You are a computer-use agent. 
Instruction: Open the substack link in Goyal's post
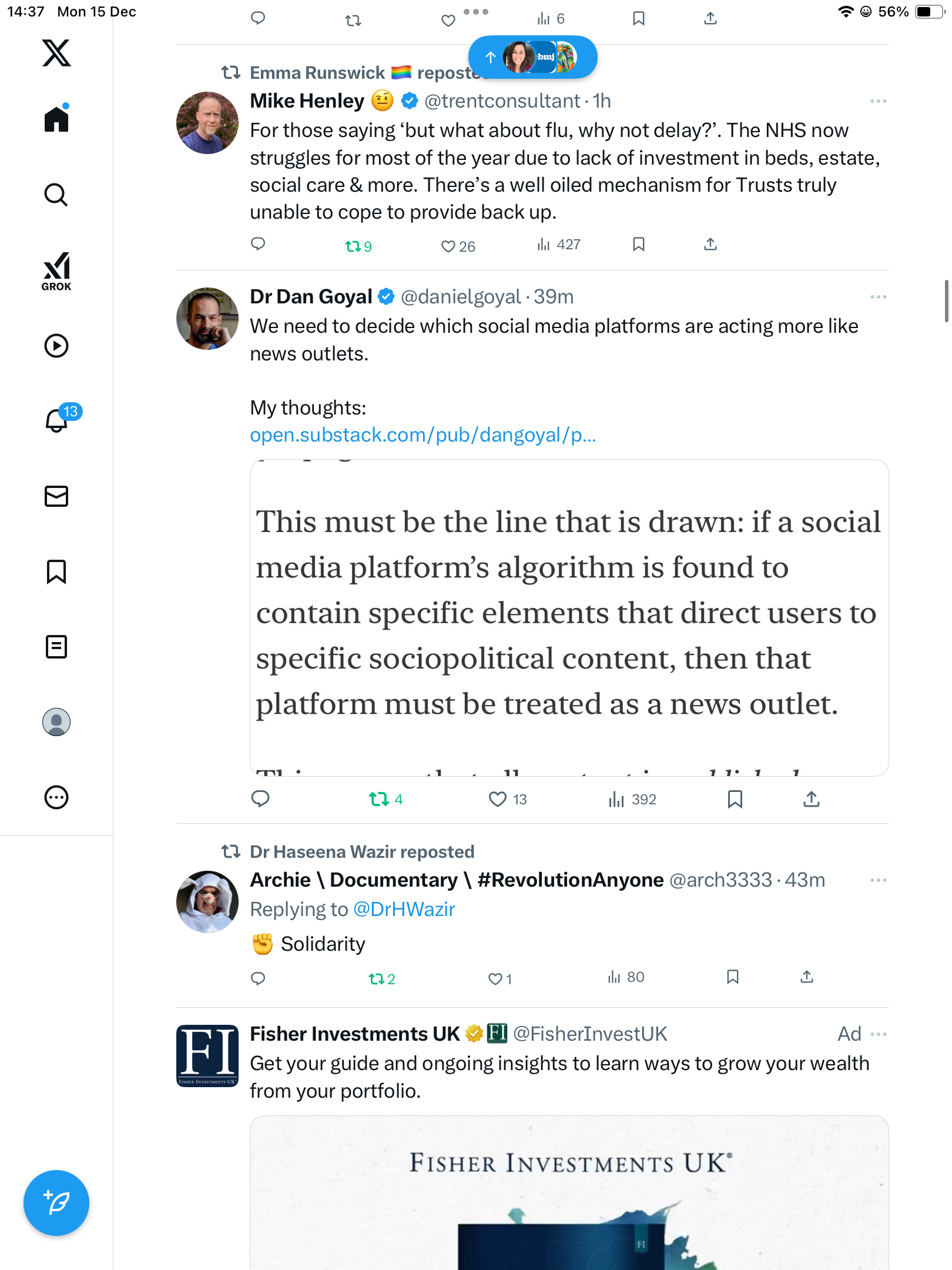tap(423, 435)
